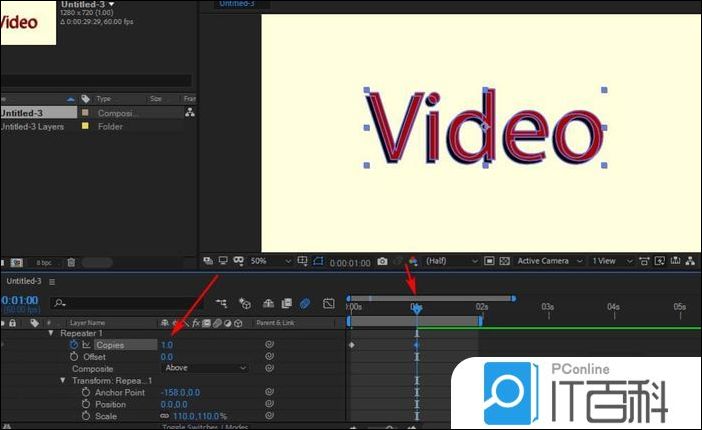
Task: Click the Graph Editor icon in timeline
Action: coord(329,303)
